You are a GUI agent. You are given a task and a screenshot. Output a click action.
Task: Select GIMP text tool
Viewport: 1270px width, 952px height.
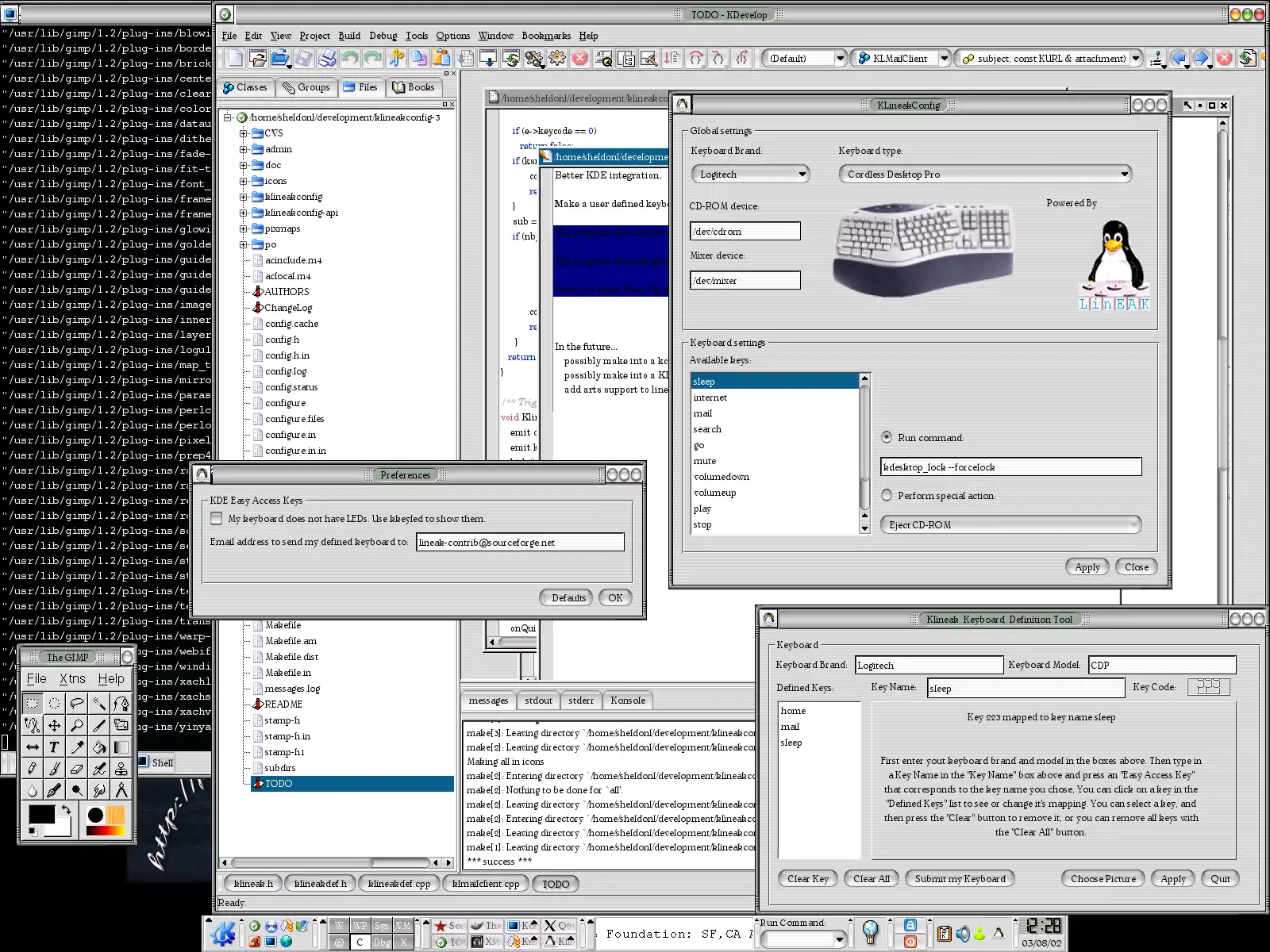54,747
